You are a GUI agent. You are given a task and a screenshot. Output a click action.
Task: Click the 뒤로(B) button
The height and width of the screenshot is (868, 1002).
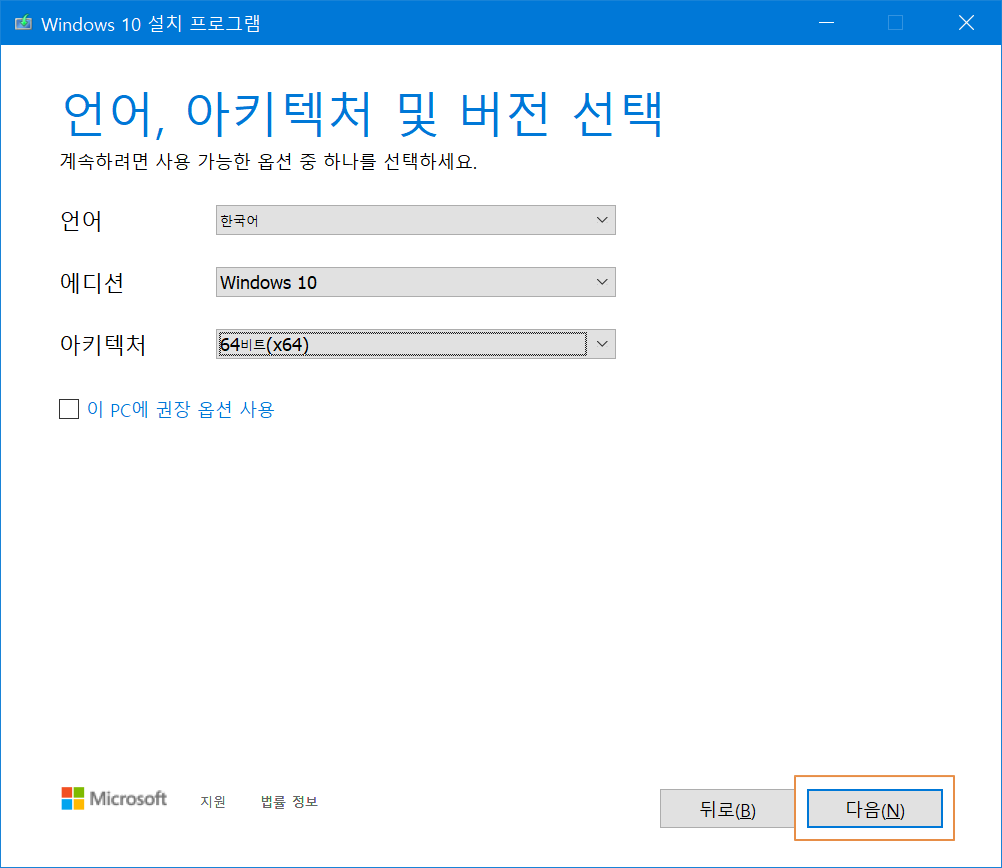tap(727, 809)
